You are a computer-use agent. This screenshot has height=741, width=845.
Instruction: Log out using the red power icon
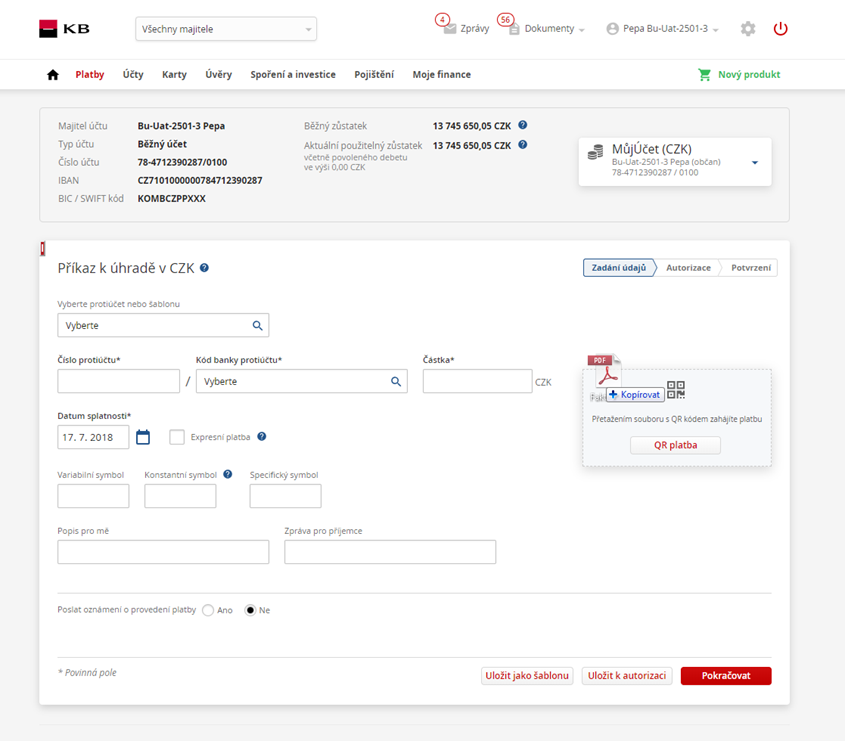(x=780, y=29)
